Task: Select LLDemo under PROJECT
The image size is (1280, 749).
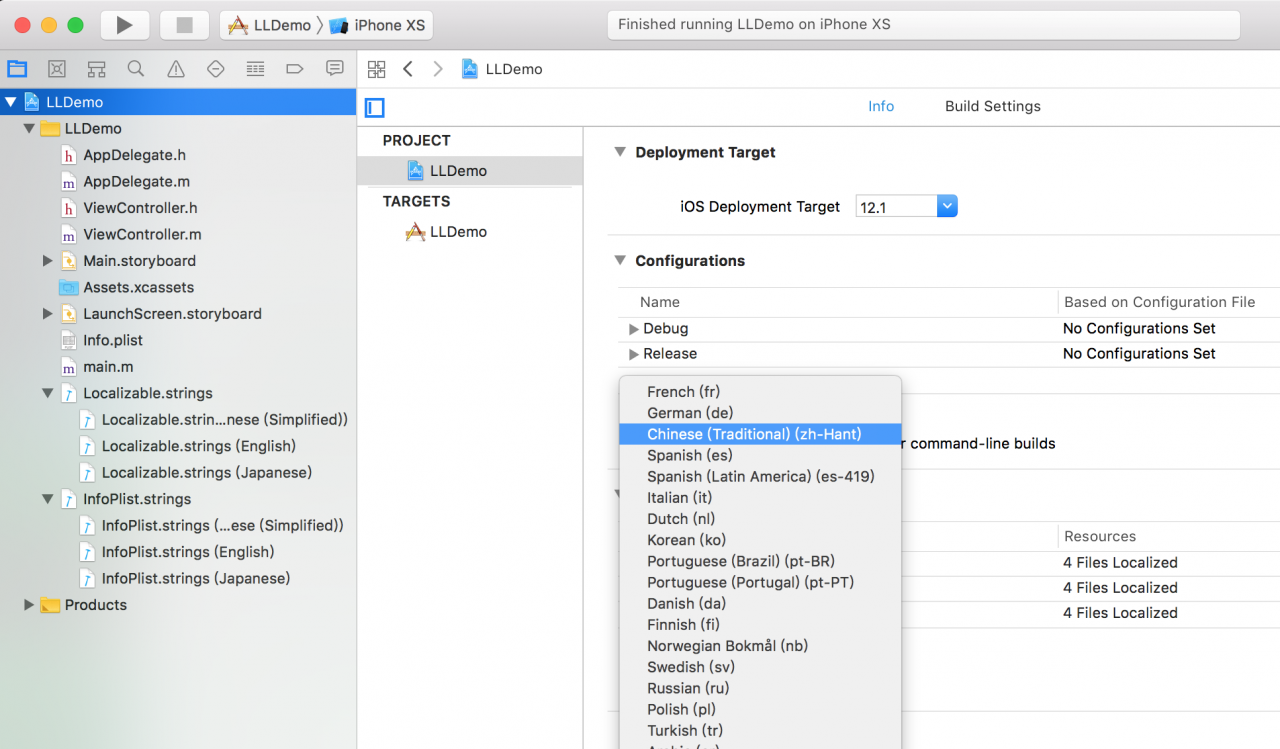Action: coord(458,171)
